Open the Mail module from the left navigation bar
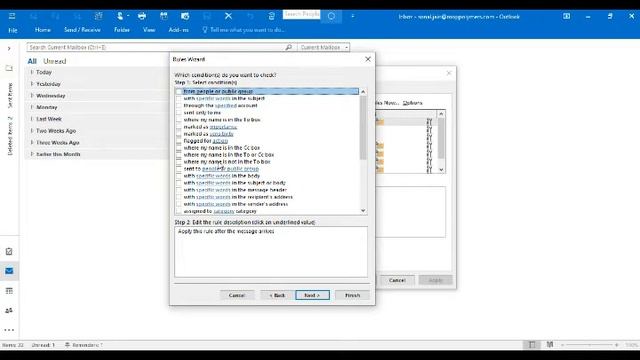 (x=9, y=271)
